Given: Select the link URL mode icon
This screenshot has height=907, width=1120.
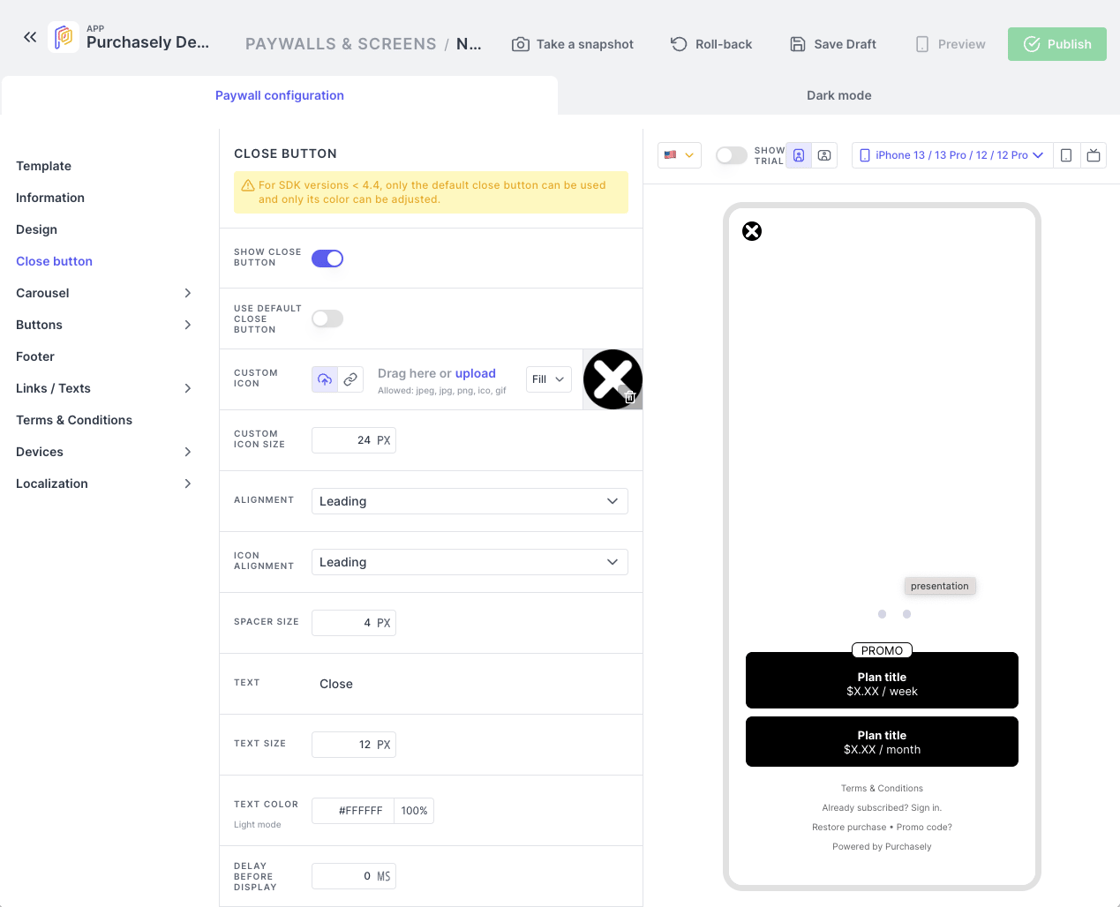Looking at the screenshot, I should click(x=350, y=380).
